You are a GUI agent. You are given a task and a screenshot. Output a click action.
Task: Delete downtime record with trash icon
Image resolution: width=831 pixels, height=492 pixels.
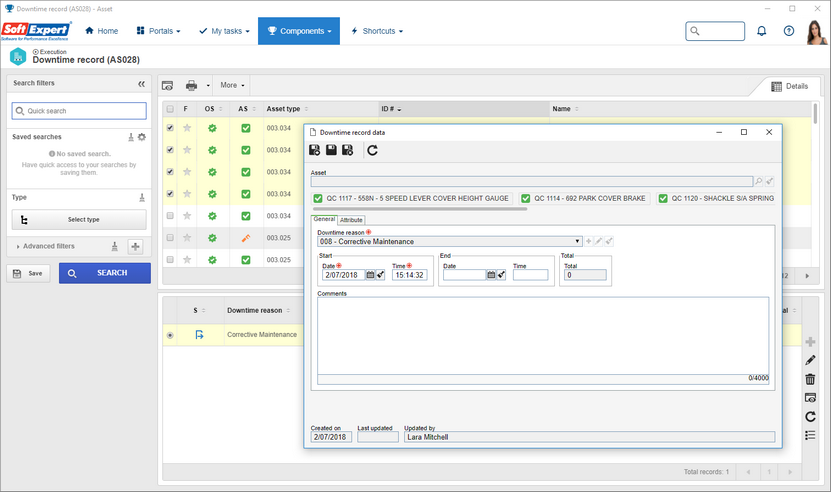coord(810,379)
